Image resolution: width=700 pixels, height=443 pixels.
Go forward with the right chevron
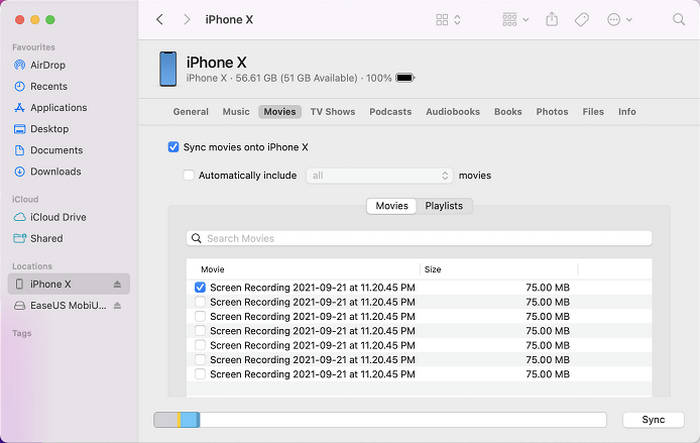187,20
